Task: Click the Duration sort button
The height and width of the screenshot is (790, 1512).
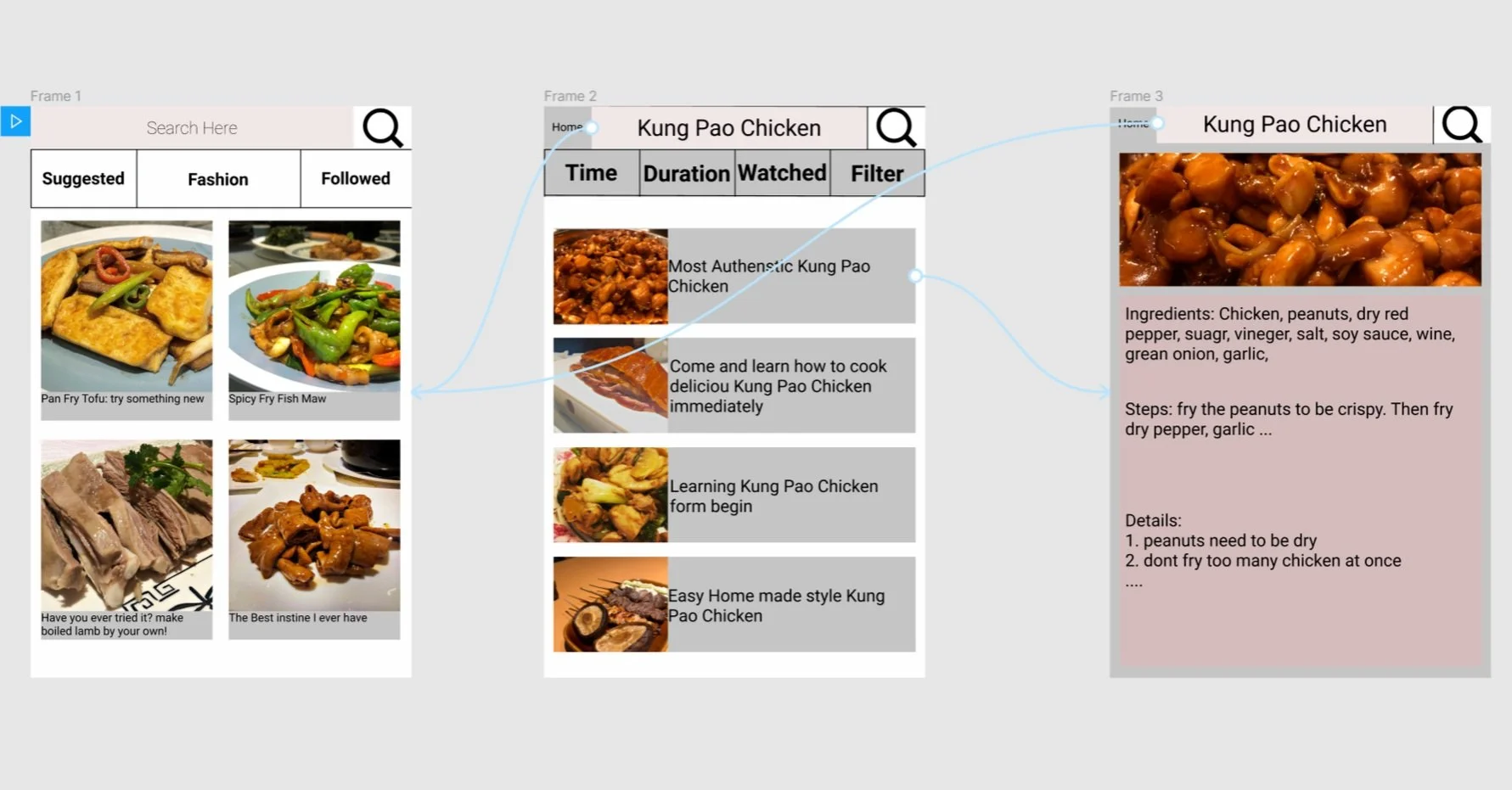Action: [x=687, y=173]
